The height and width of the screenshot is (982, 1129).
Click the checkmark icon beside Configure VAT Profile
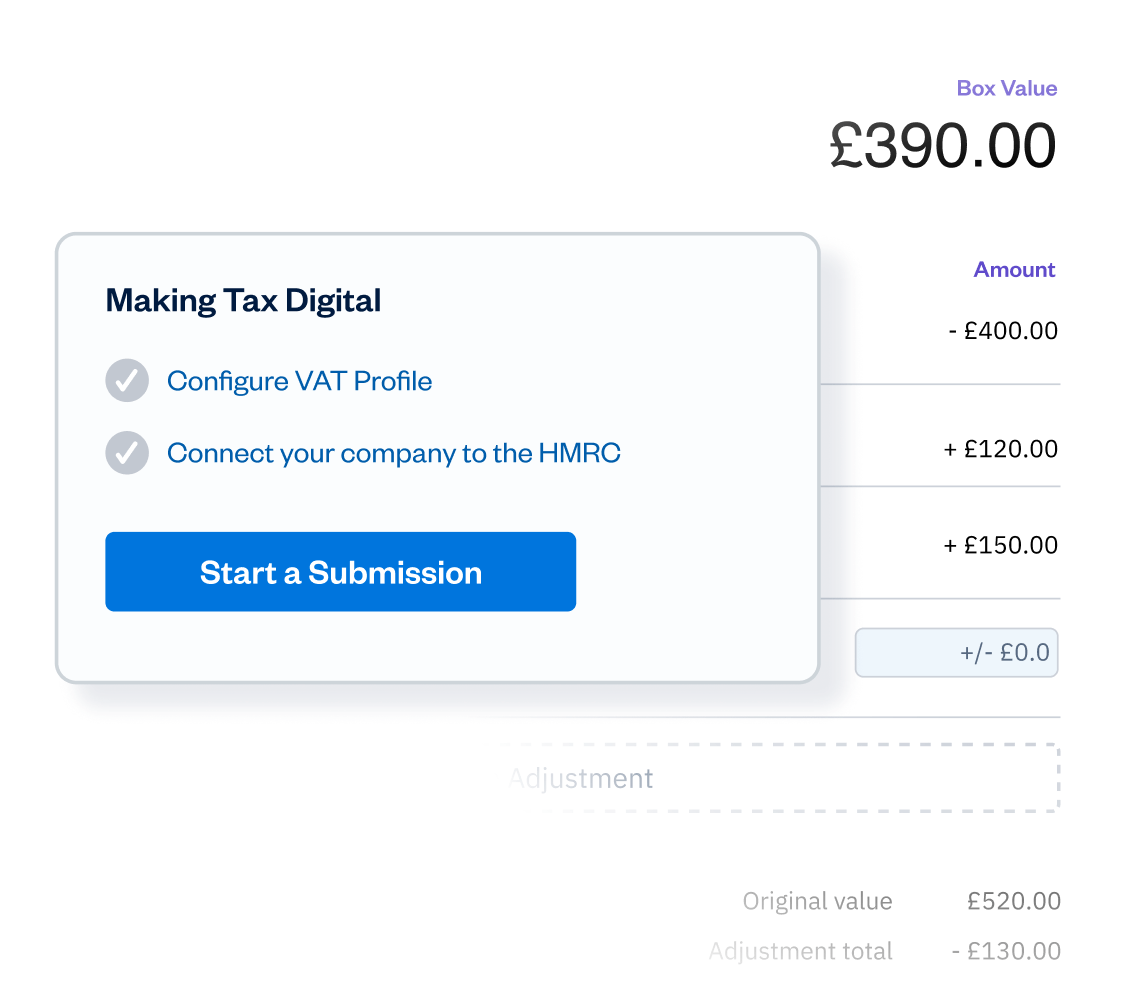pos(127,381)
